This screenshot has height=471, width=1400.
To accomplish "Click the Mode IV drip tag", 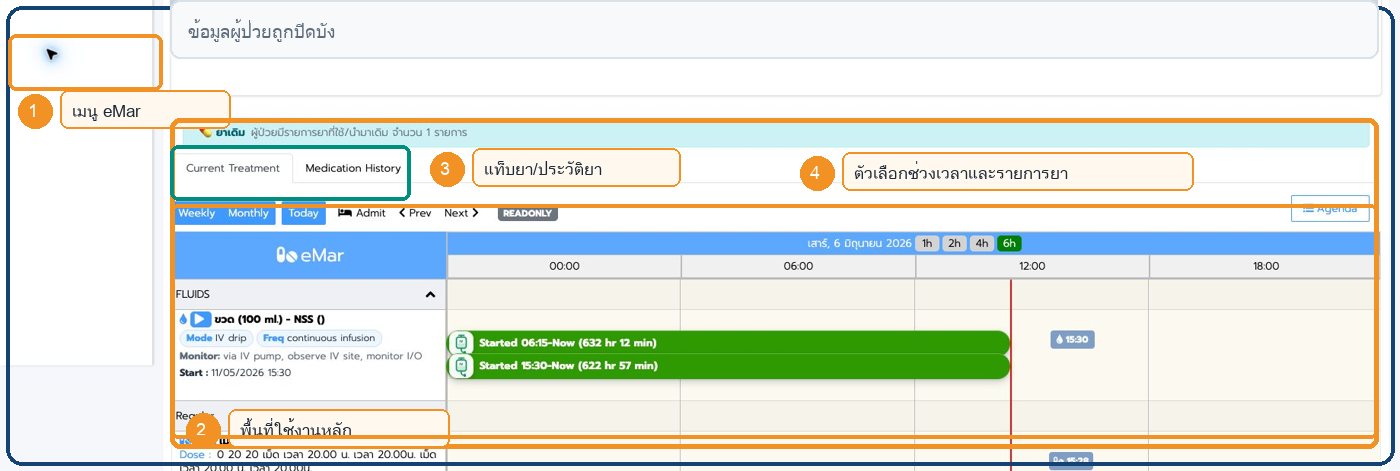I will click(216, 339).
